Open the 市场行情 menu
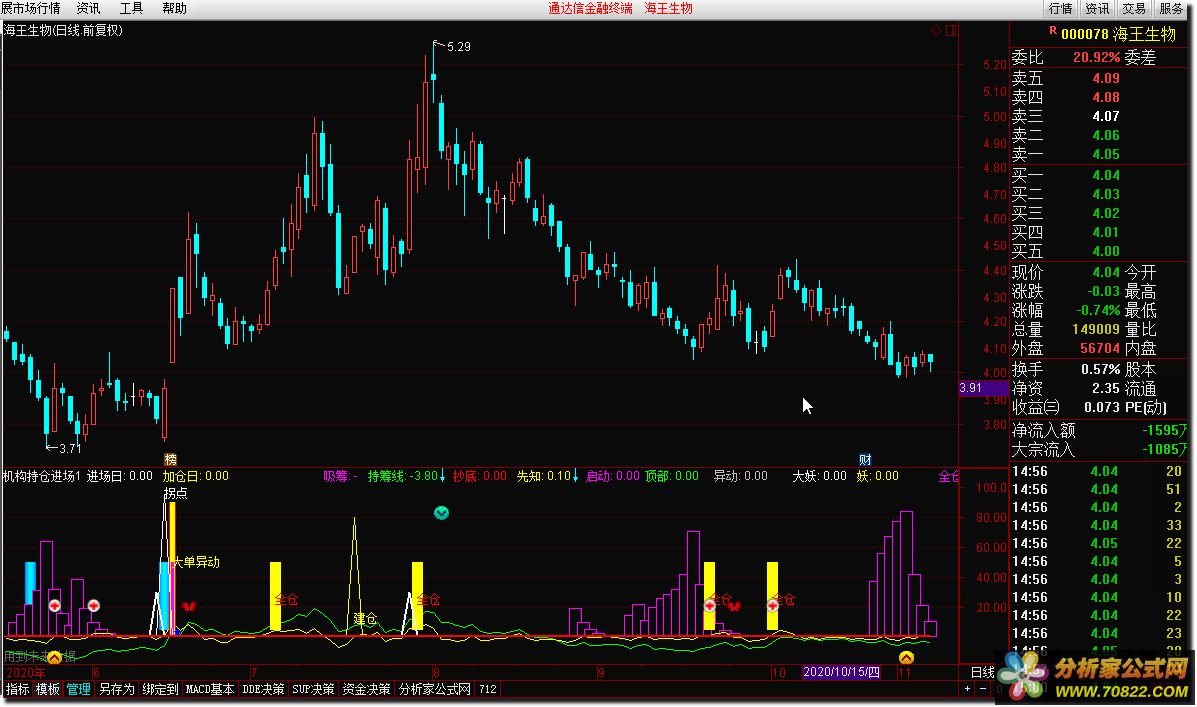This screenshot has width=1197, height=707. click(x=31, y=8)
